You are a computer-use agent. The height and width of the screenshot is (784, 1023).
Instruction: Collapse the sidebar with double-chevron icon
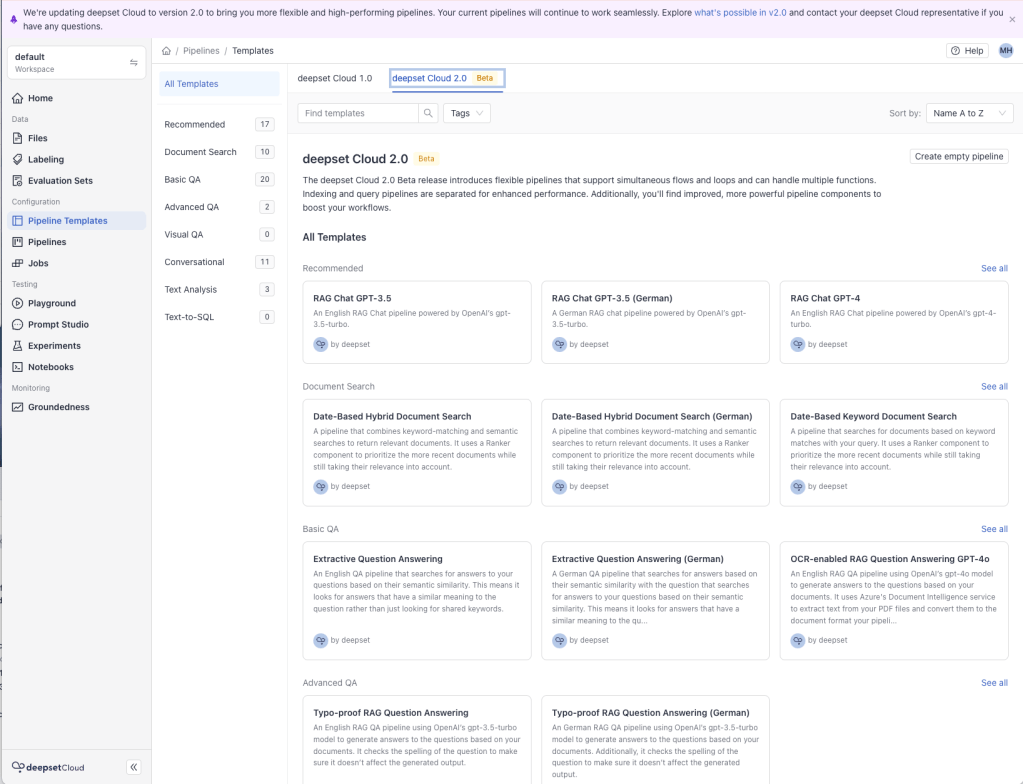point(134,767)
